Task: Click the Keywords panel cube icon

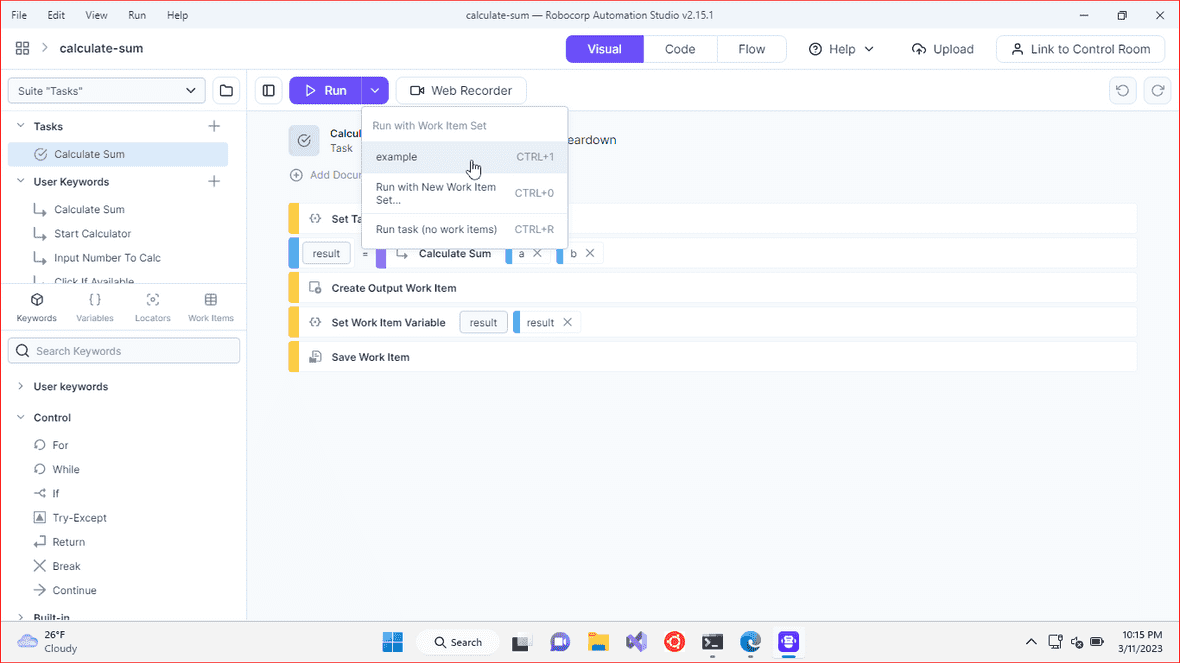Action: click(37, 298)
